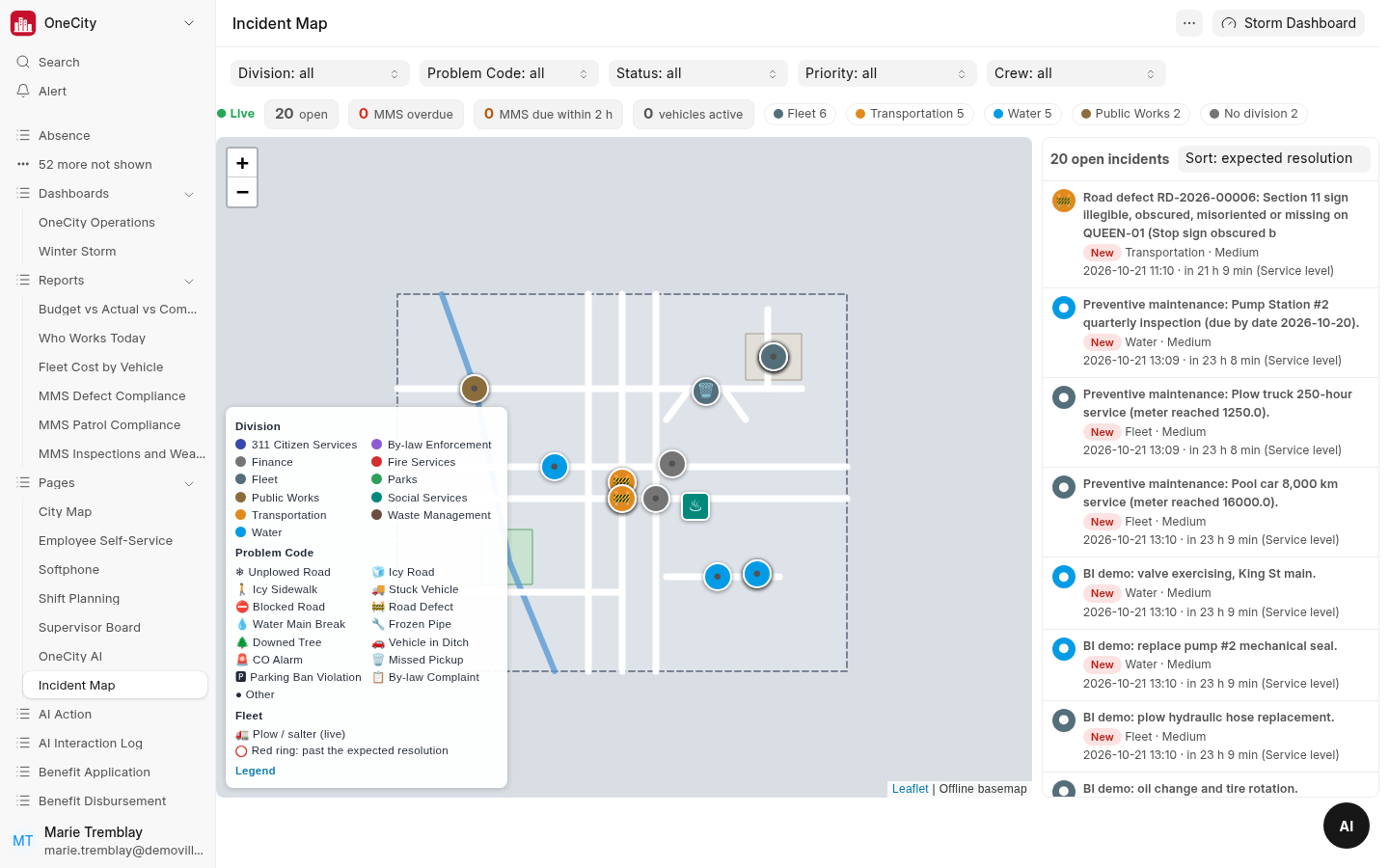Toggle the Water 5 division chip

point(1022,114)
